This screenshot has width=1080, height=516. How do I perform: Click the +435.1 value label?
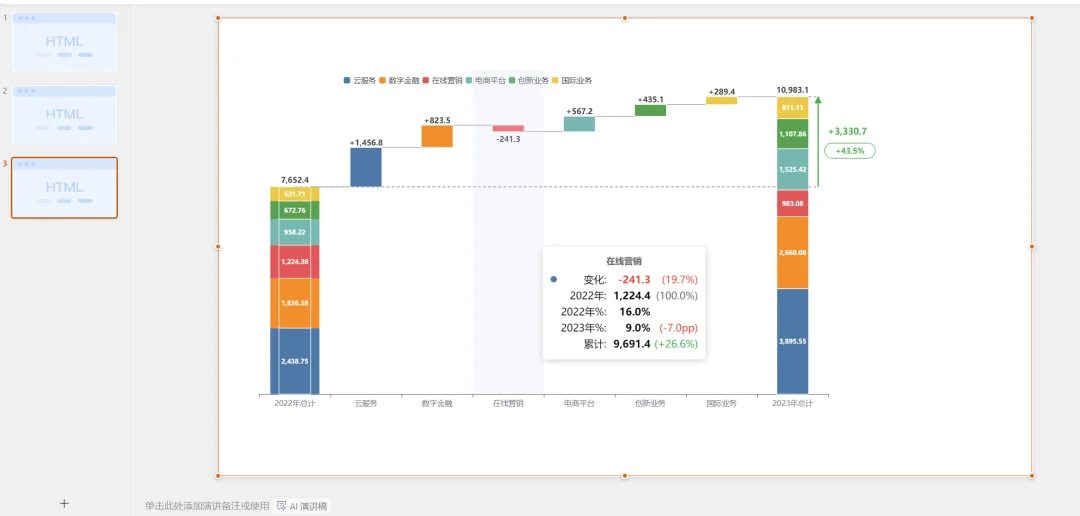(x=650, y=99)
